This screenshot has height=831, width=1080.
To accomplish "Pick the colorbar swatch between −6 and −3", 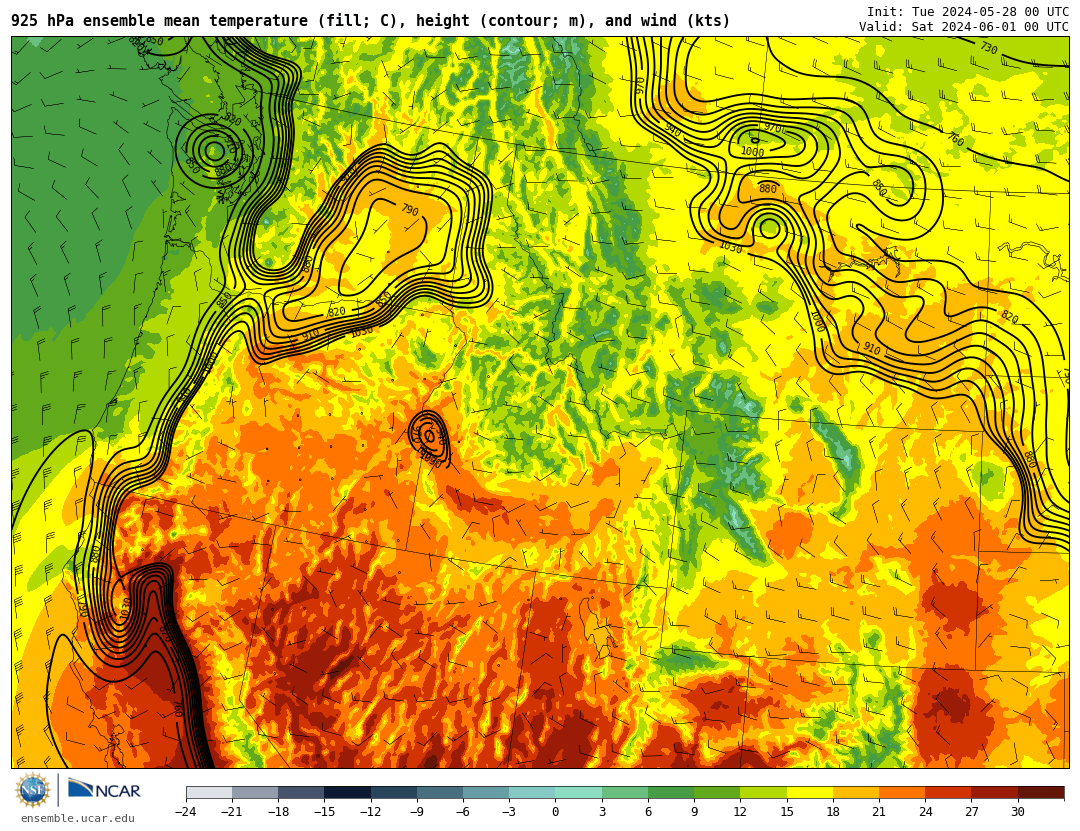I will click(x=486, y=792).
